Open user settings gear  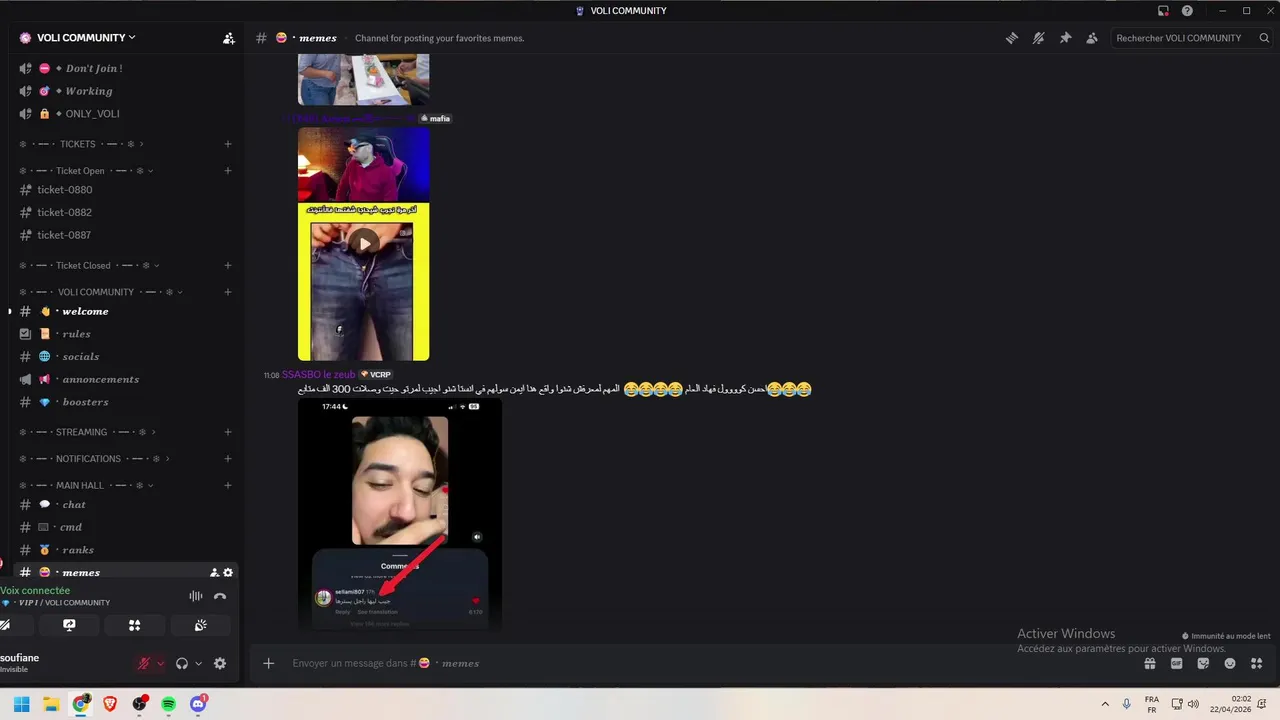pyautogui.click(x=220, y=663)
